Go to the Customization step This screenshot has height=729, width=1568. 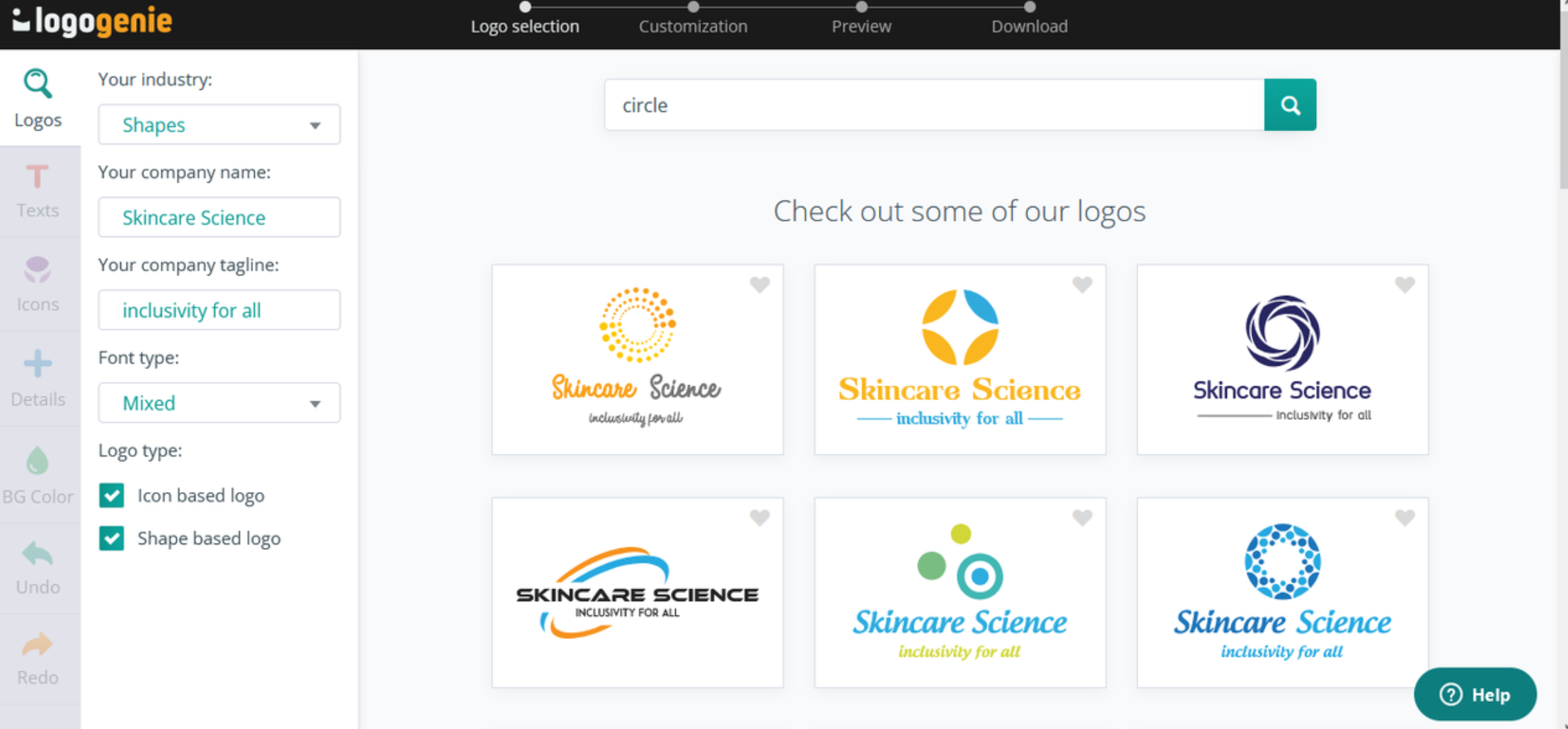693,26
